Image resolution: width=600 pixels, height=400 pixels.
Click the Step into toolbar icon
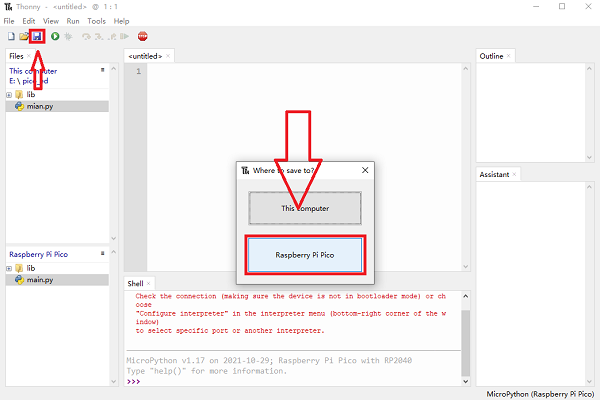click(99, 36)
